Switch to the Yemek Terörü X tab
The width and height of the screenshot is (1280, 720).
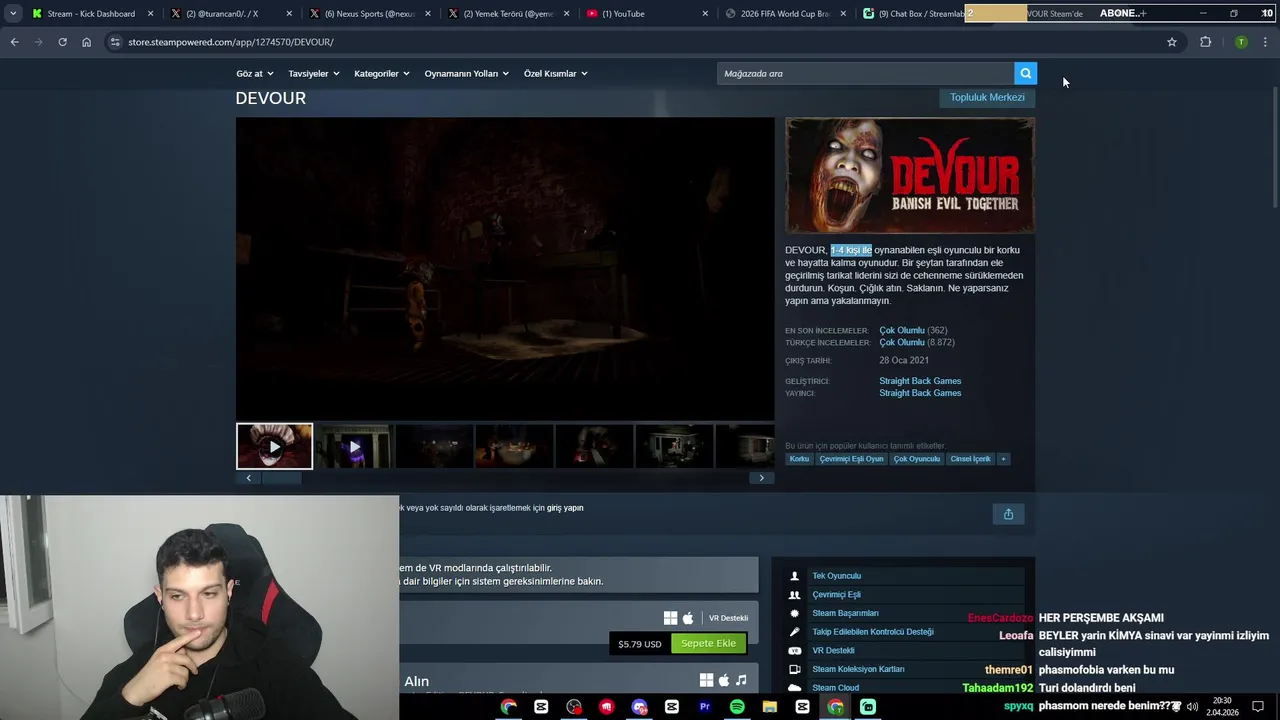(507, 14)
